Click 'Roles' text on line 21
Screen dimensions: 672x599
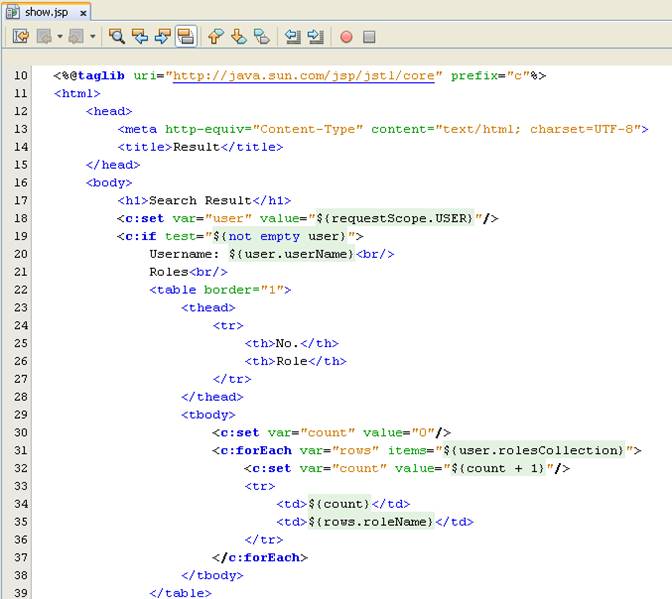point(169,272)
